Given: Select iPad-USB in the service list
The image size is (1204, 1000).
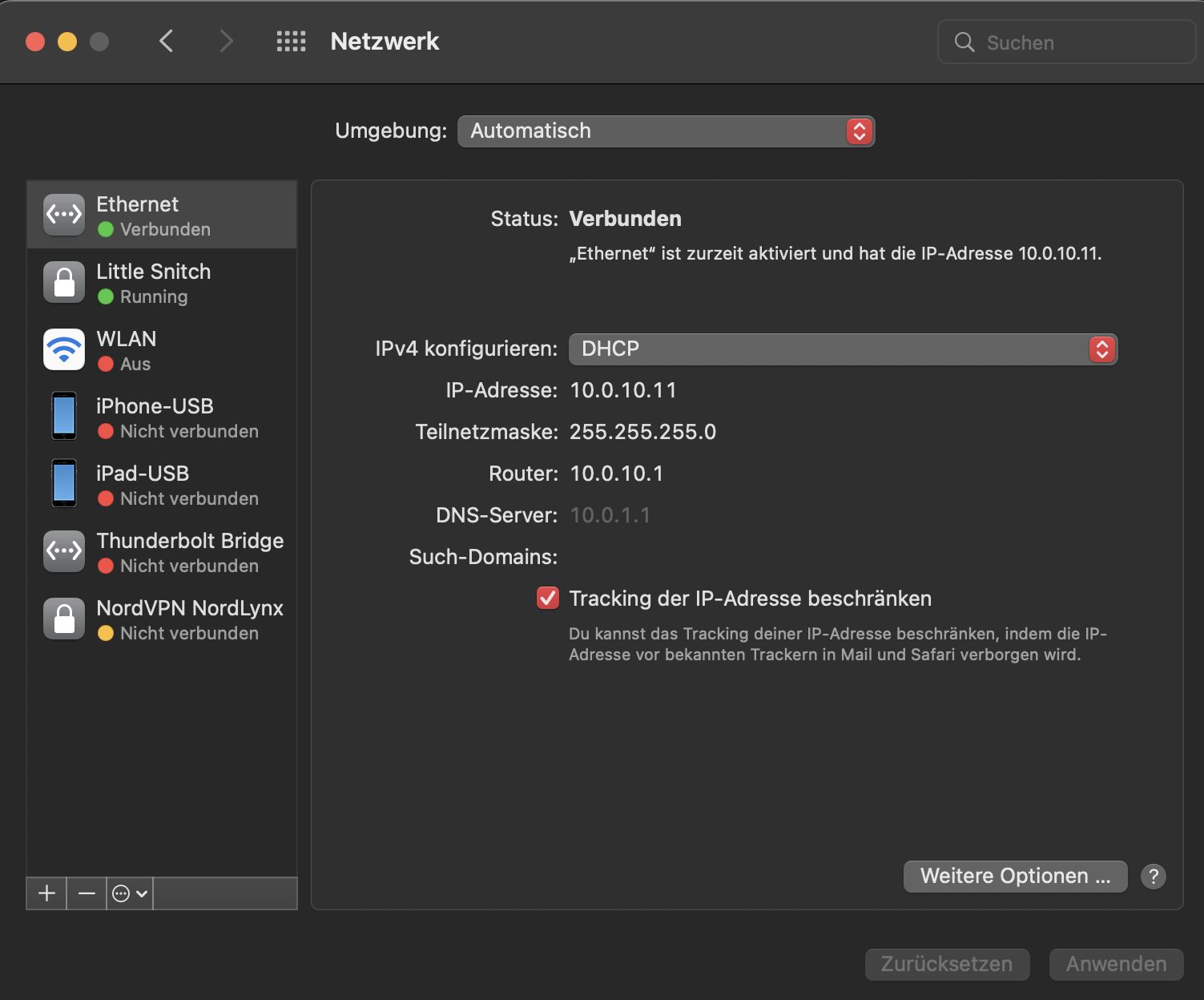Looking at the screenshot, I should point(162,484).
